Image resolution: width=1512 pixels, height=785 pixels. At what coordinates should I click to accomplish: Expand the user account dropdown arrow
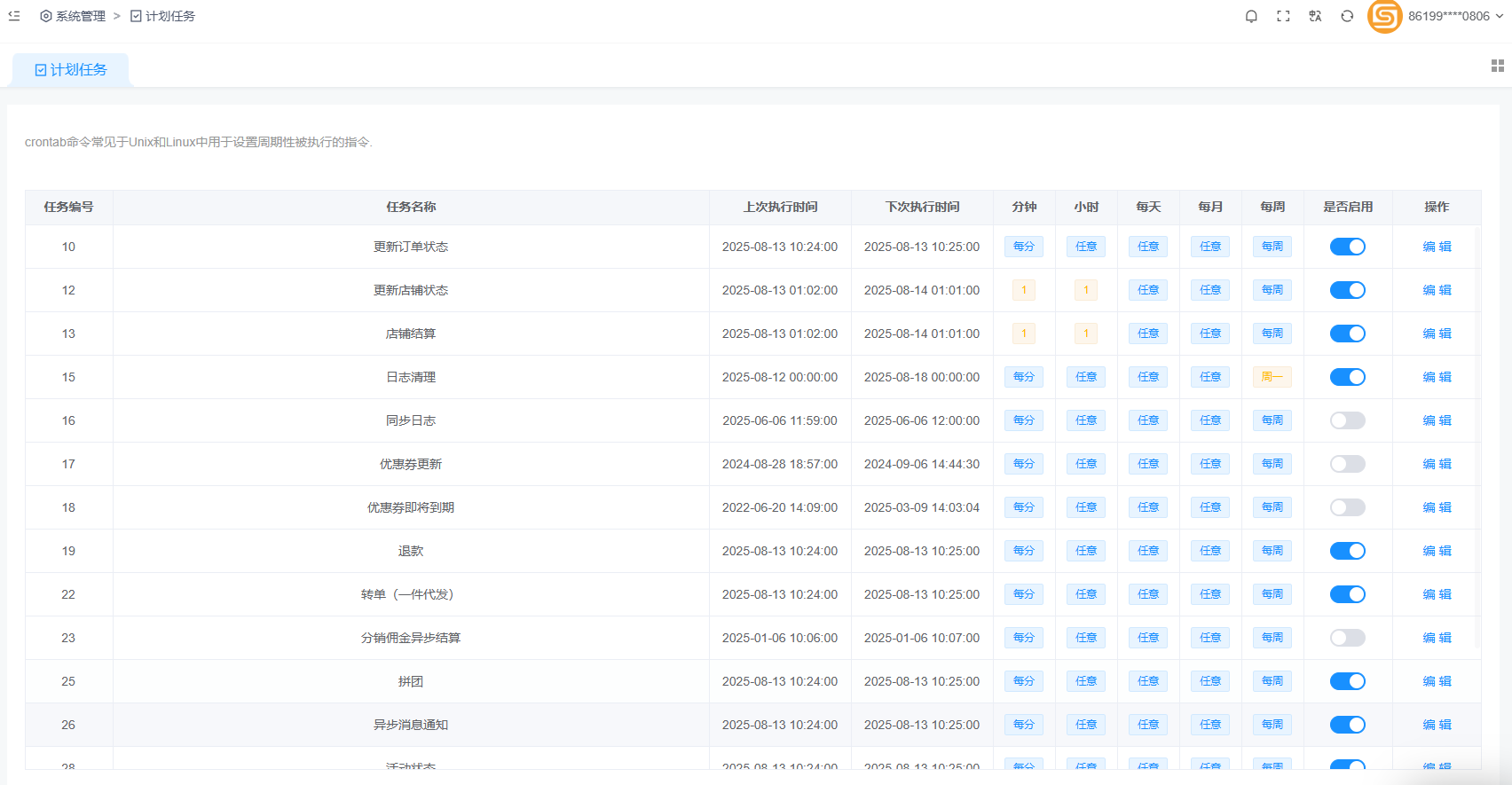tap(1500, 16)
